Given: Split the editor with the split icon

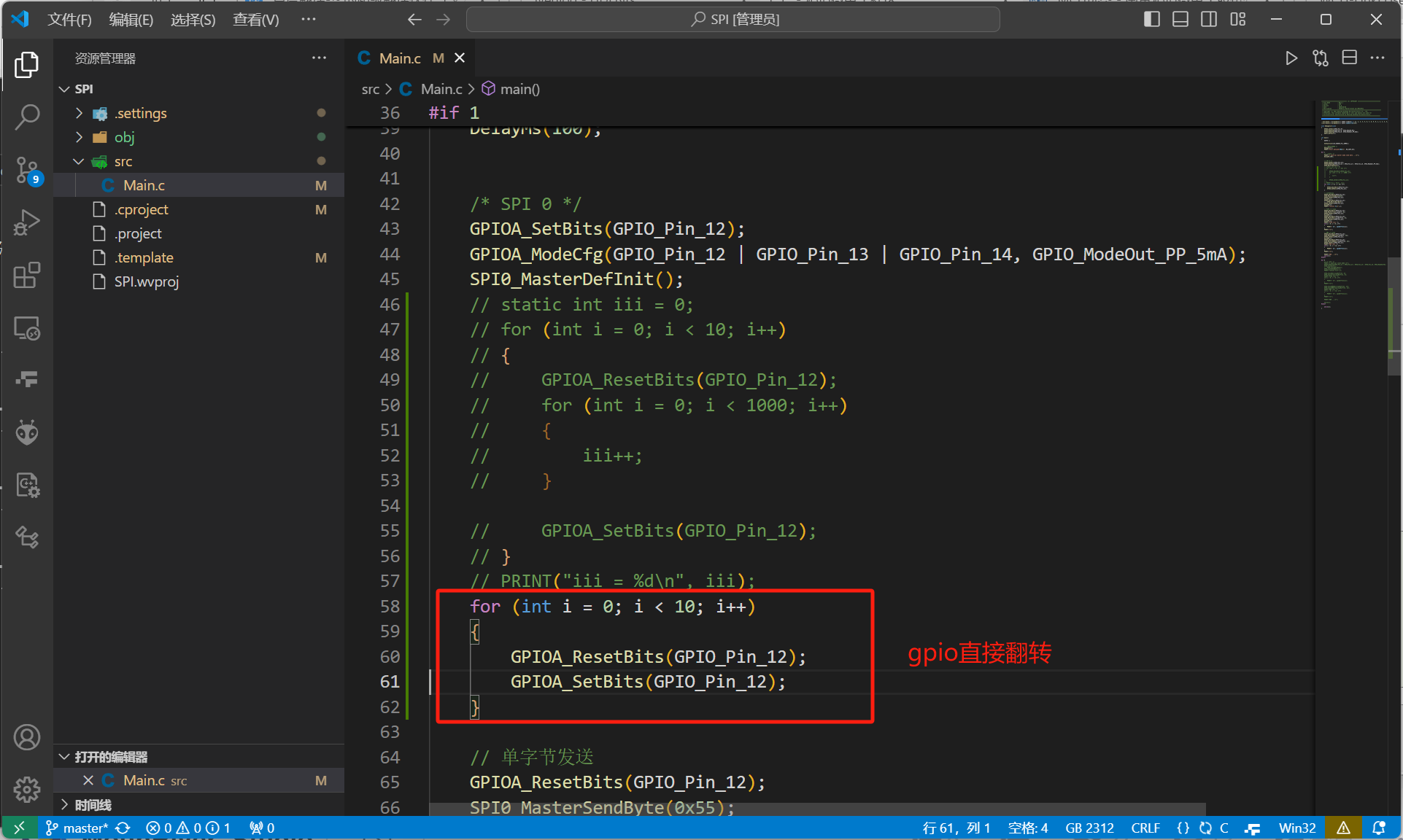Looking at the screenshot, I should coord(1349,58).
